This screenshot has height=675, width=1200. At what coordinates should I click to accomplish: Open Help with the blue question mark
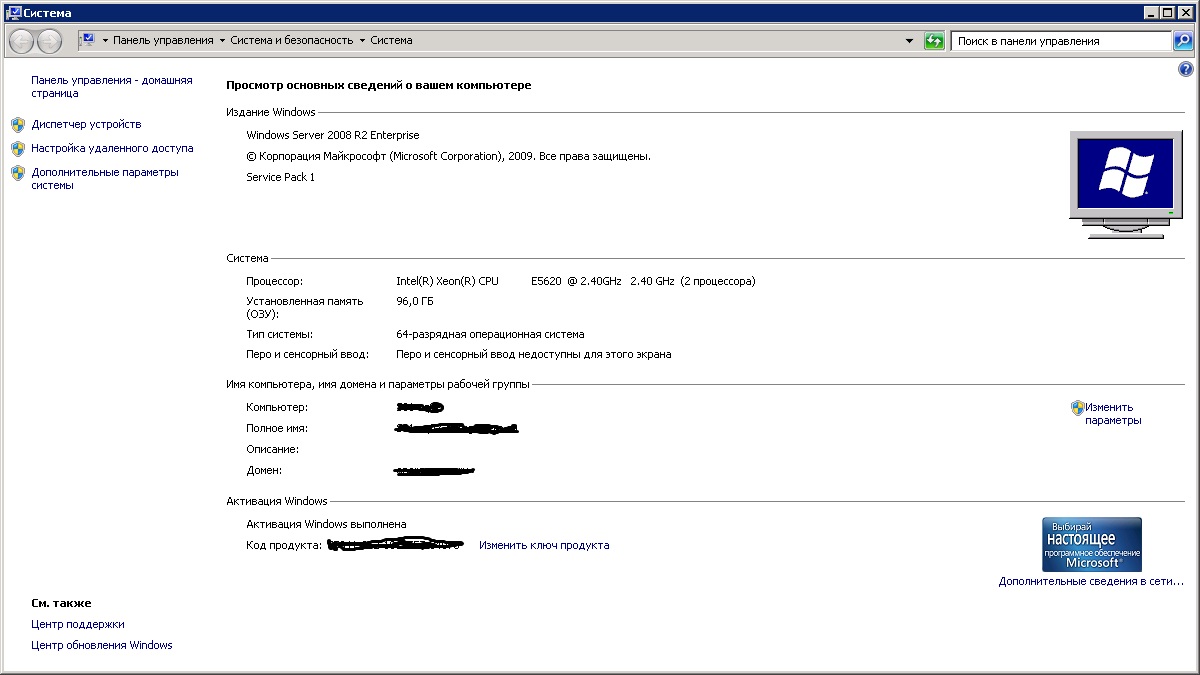click(1186, 69)
